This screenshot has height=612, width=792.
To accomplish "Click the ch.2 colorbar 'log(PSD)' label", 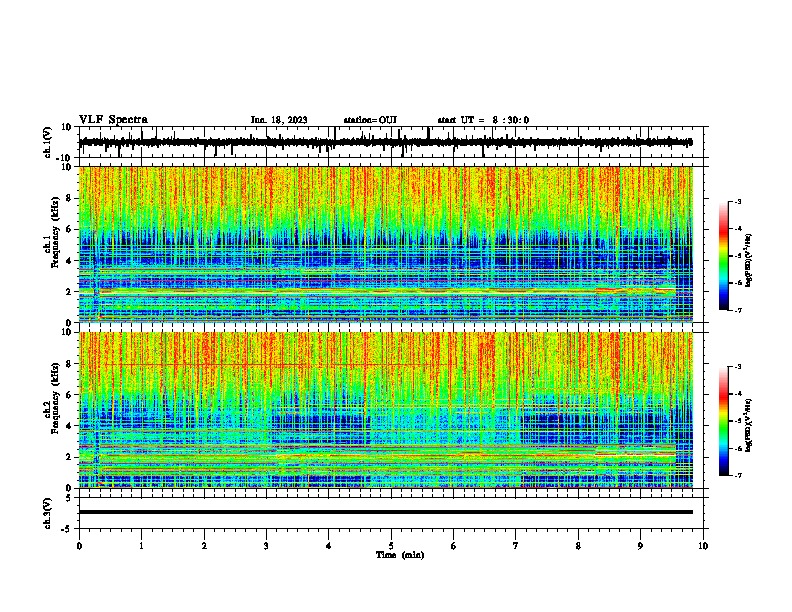I will point(749,425).
